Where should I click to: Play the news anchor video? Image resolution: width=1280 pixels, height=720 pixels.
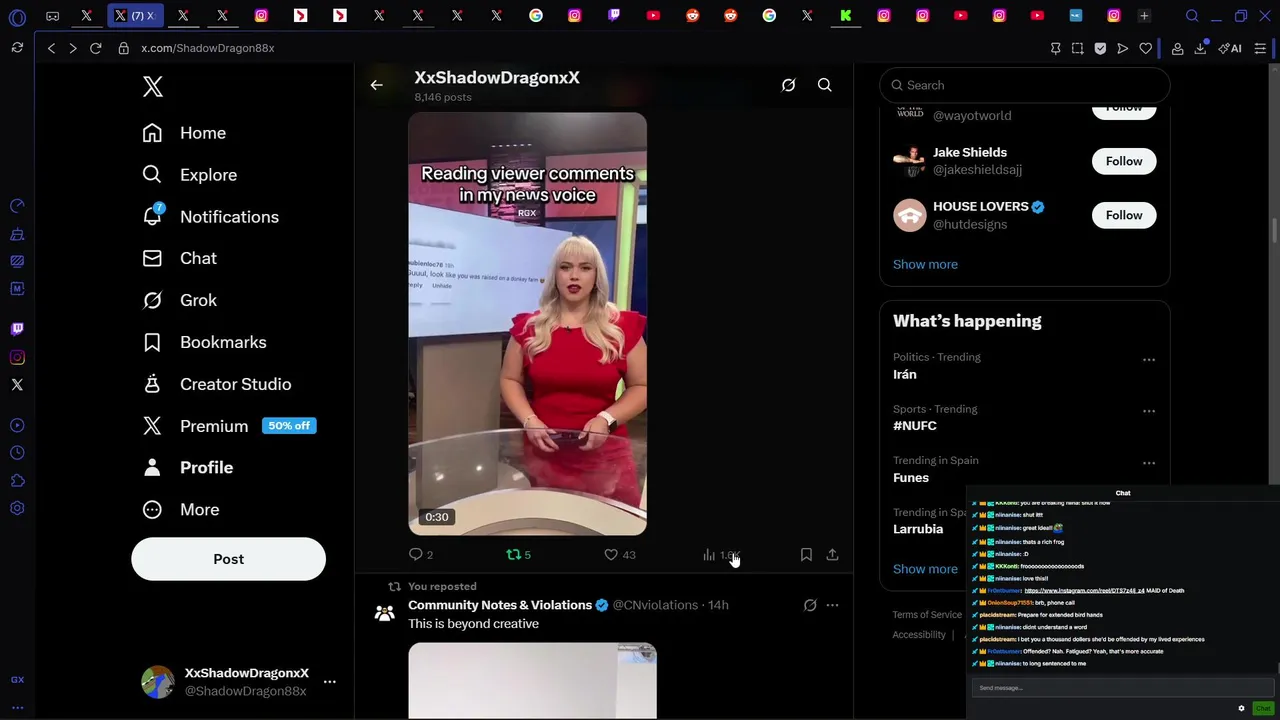pos(527,324)
